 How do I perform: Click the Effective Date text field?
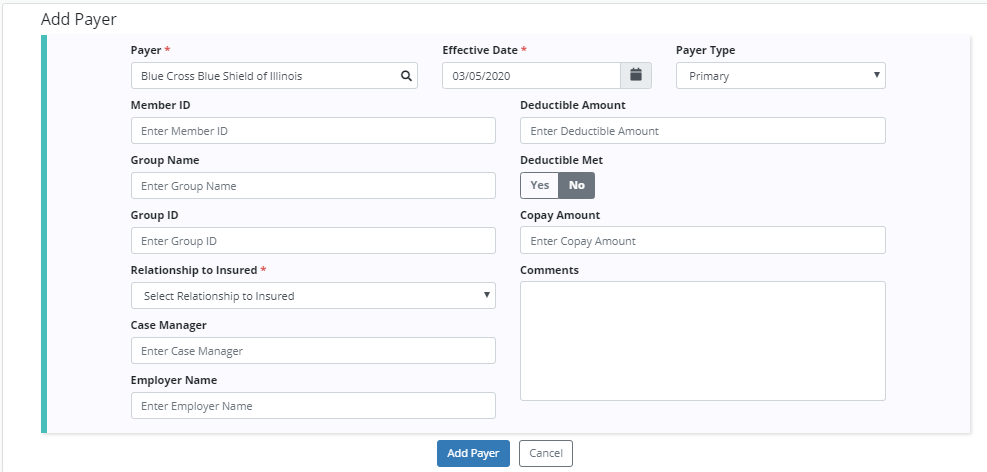(531, 76)
